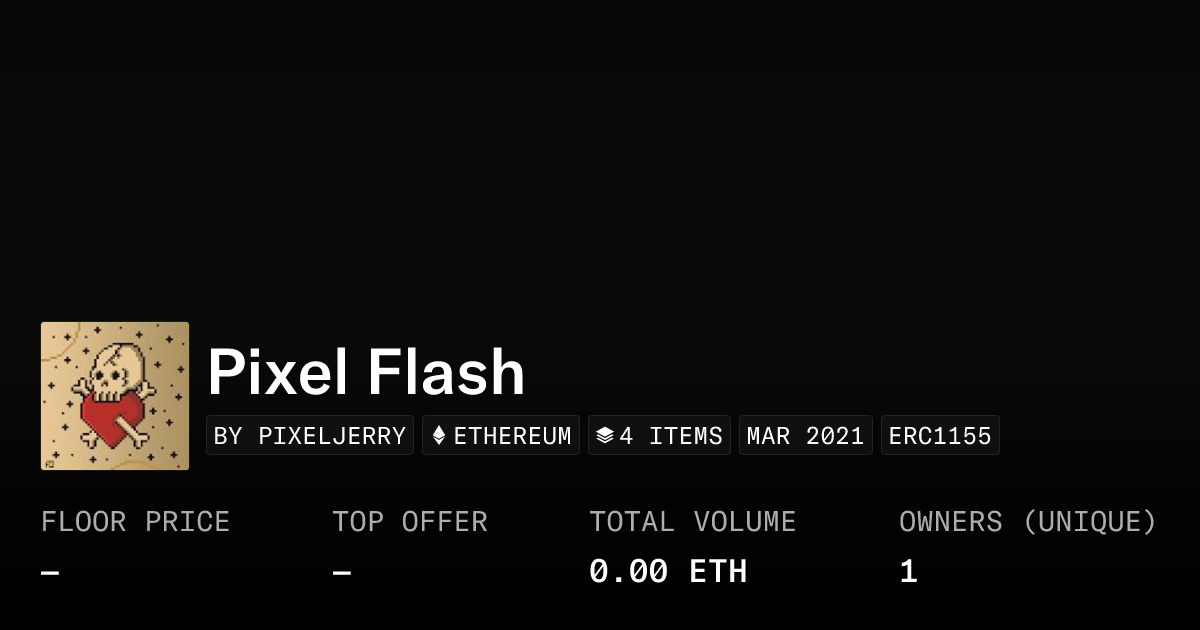
Task: Click the TOP OFFER label
Action: tap(410, 522)
